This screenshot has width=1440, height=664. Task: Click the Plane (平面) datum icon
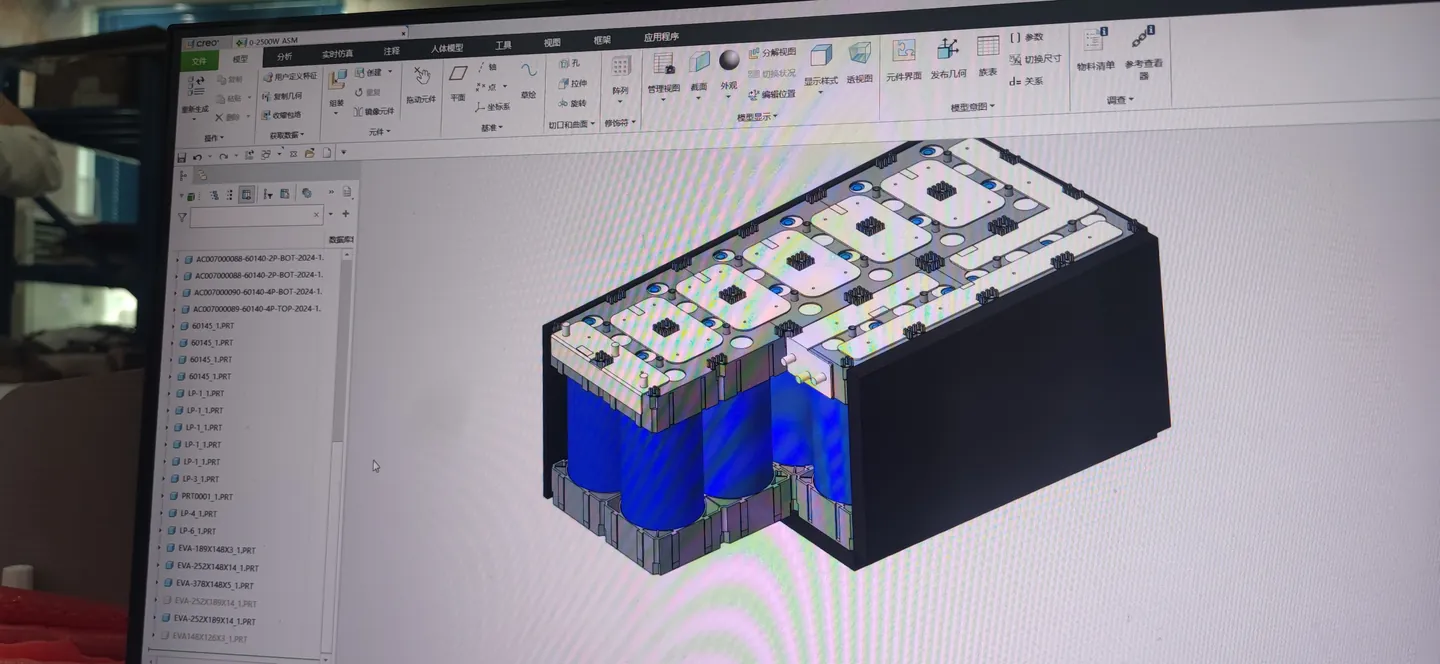[458, 74]
